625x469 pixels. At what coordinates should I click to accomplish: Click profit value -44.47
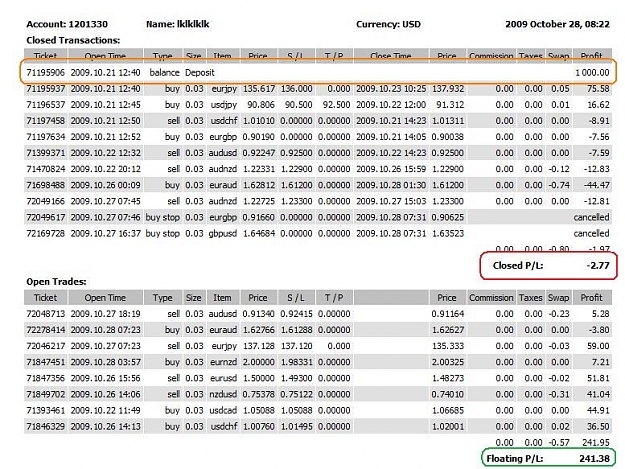[x=597, y=185]
